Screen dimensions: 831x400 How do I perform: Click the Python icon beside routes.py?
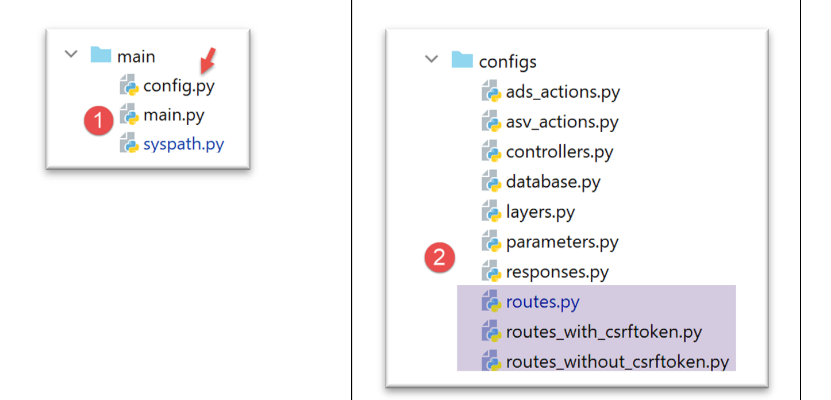point(491,301)
